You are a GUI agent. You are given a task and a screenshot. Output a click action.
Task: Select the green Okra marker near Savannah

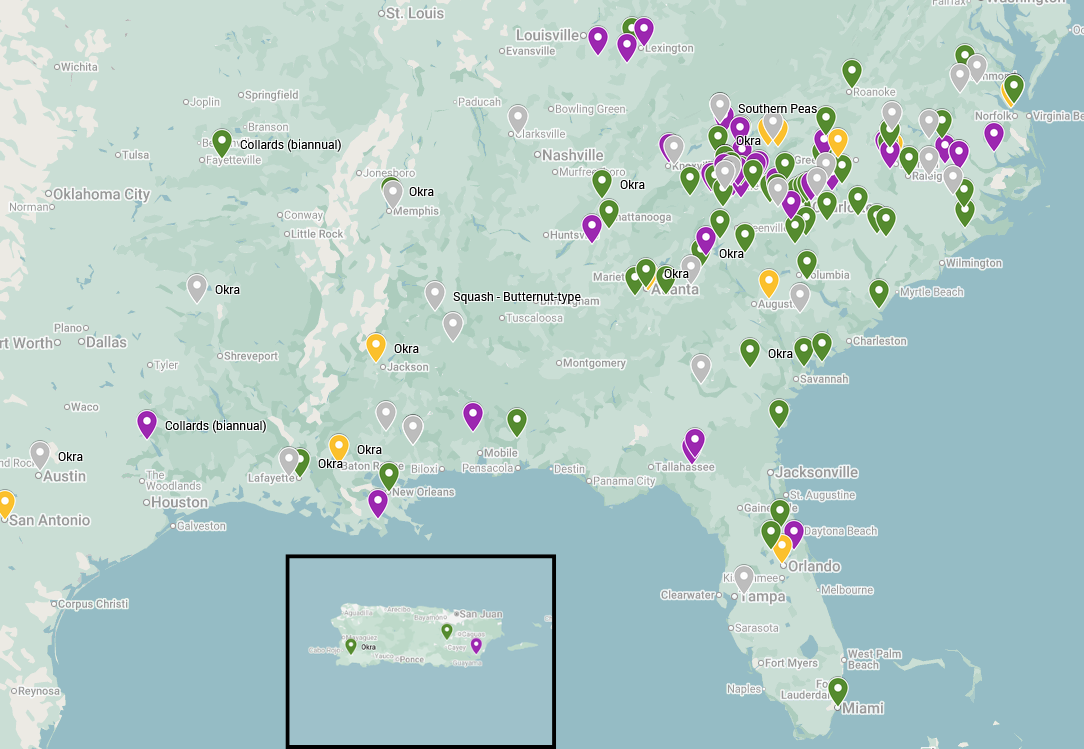click(x=749, y=352)
